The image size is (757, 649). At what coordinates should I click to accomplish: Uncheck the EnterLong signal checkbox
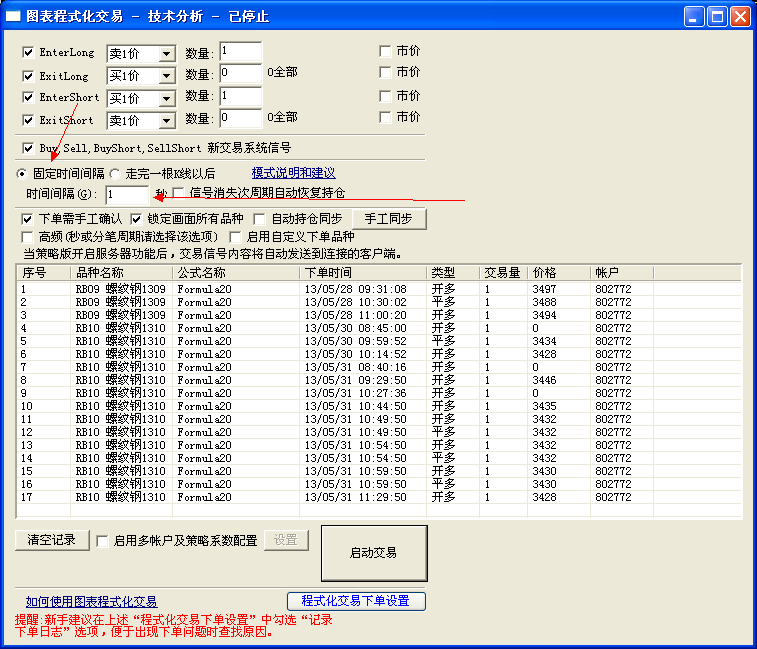tap(28, 53)
